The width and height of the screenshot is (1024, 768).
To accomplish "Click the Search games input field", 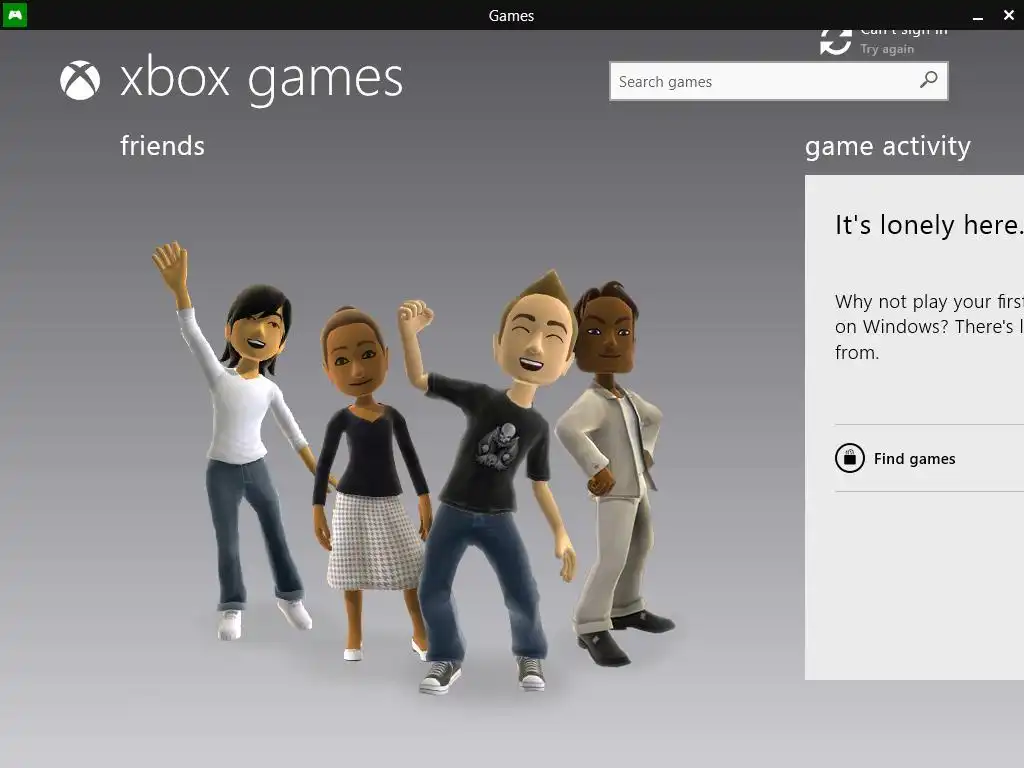I will (x=778, y=81).
